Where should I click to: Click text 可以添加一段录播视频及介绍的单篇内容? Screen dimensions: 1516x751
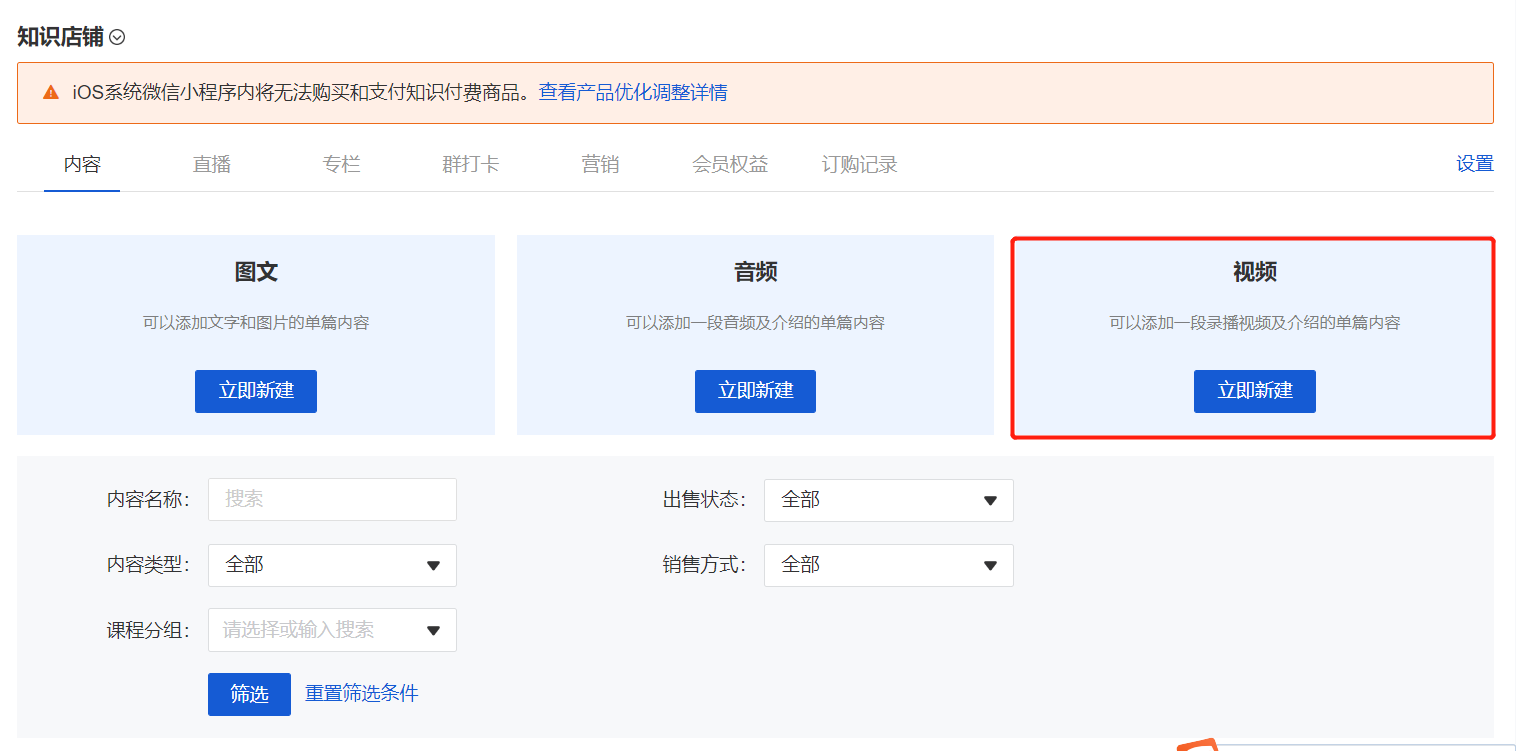tap(1255, 323)
